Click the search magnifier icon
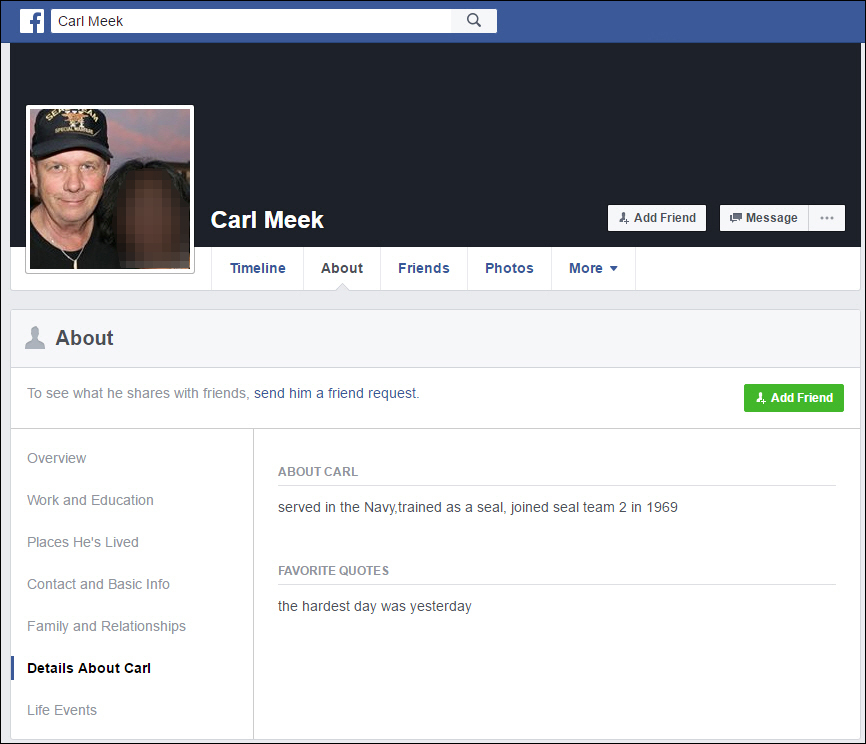Image resolution: width=866 pixels, height=744 pixels. pos(474,21)
